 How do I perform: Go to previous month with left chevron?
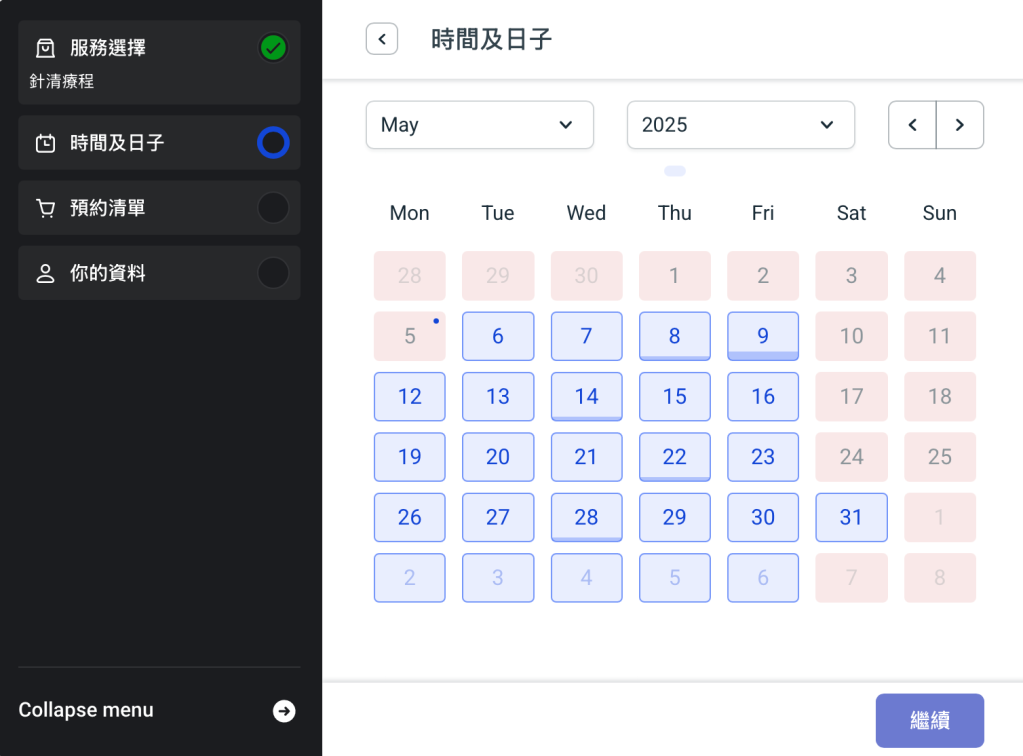(912, 125)
